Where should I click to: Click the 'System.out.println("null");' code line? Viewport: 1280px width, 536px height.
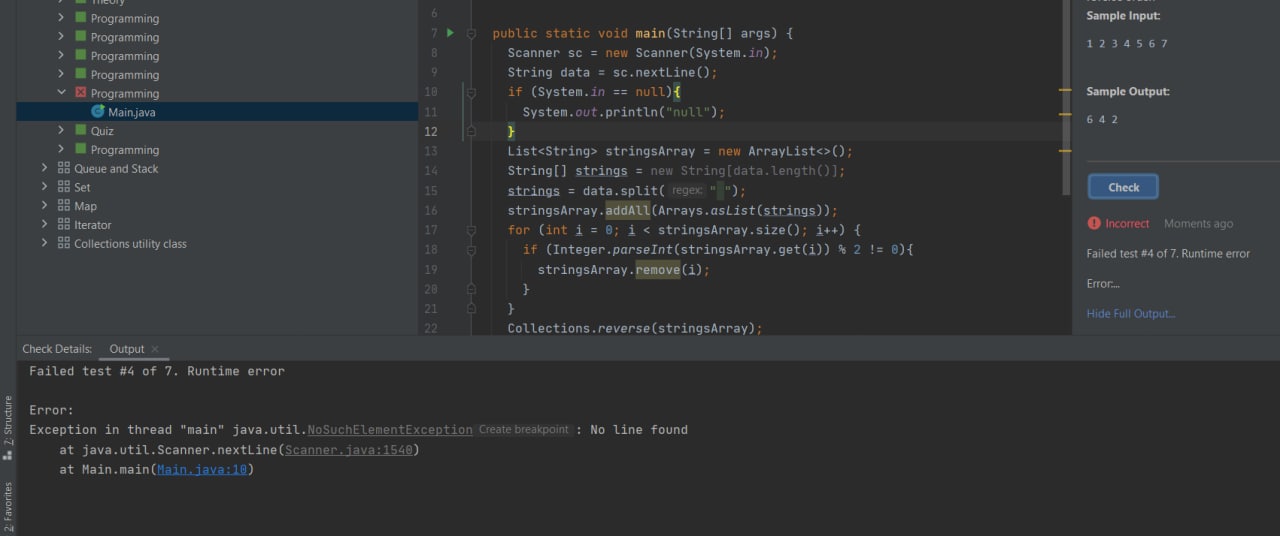click(623, 112)
